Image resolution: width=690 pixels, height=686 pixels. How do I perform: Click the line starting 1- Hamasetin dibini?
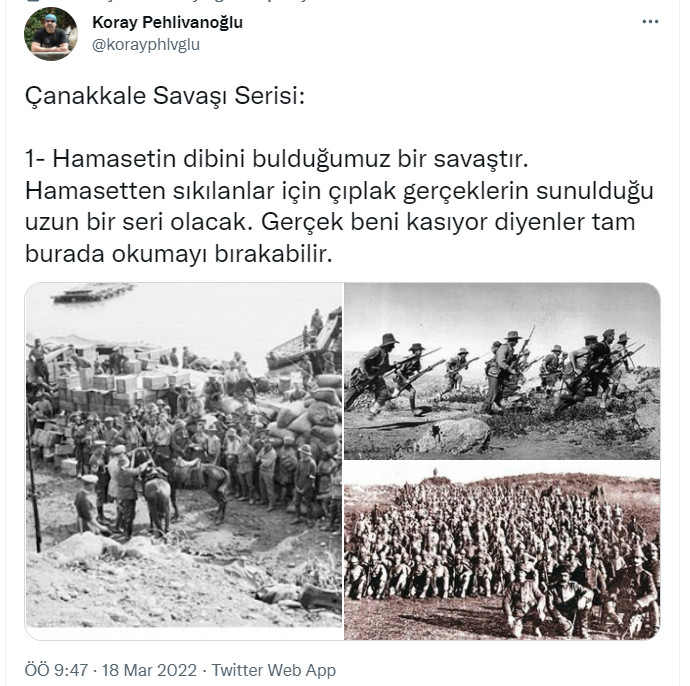point(276,158)
